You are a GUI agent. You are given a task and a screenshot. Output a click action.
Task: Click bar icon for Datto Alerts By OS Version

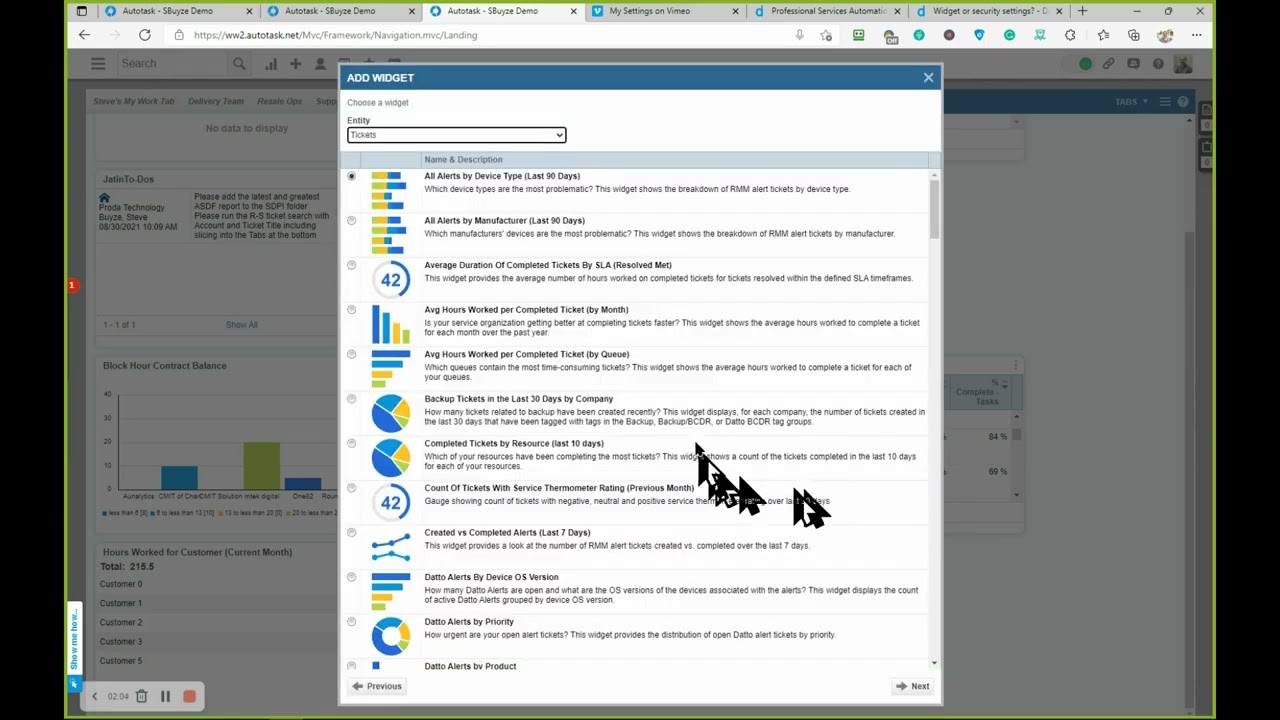coord(390,592)
